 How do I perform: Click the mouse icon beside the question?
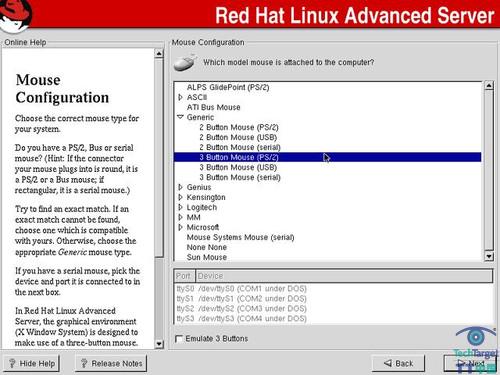(185, 62)
